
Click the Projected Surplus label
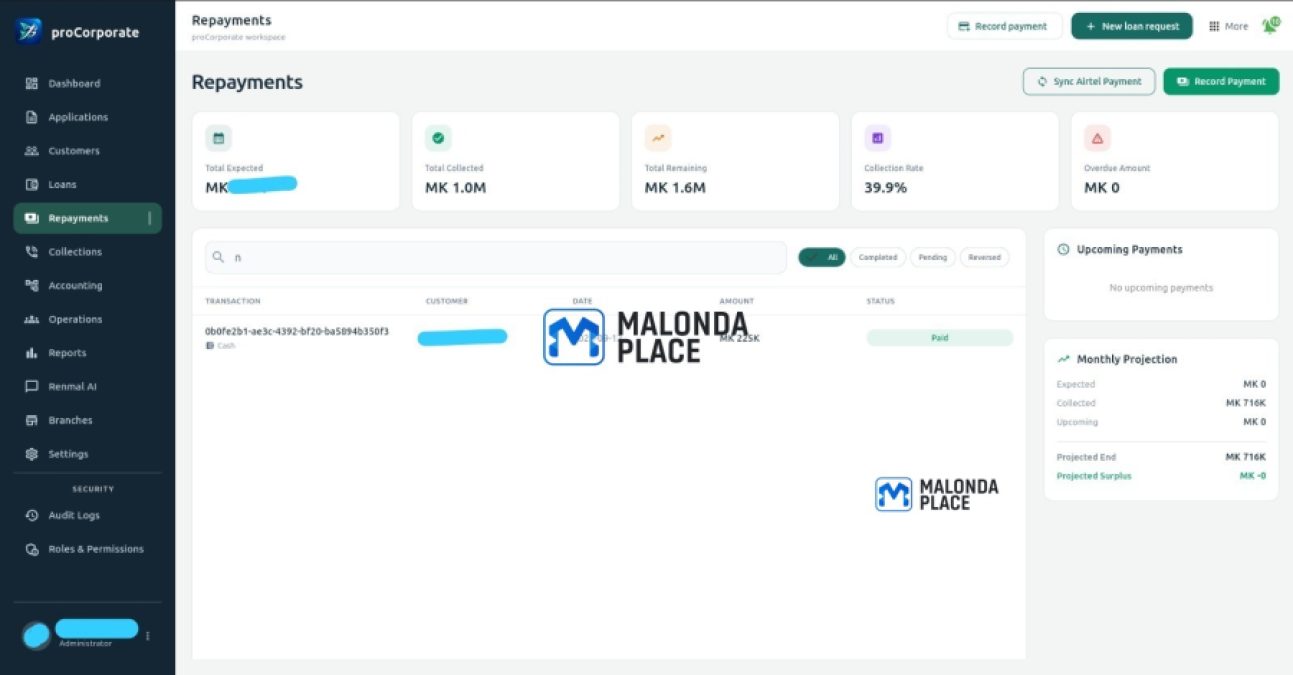click(x=1094, y=476)
